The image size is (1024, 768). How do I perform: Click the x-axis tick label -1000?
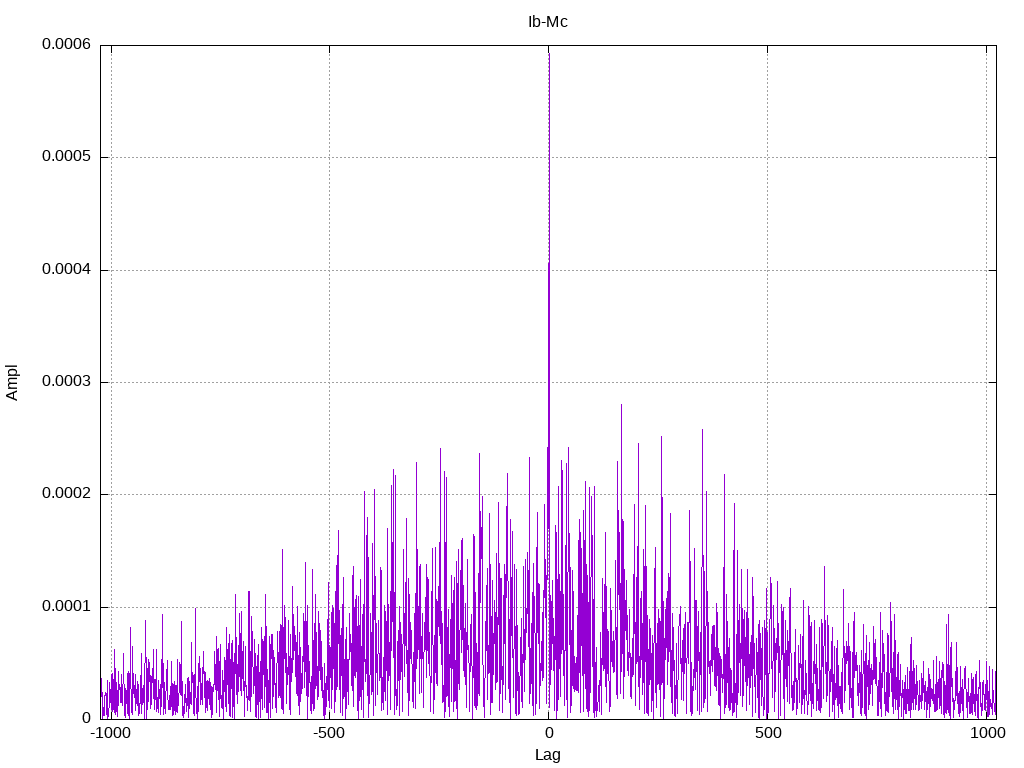coord(110,733)
